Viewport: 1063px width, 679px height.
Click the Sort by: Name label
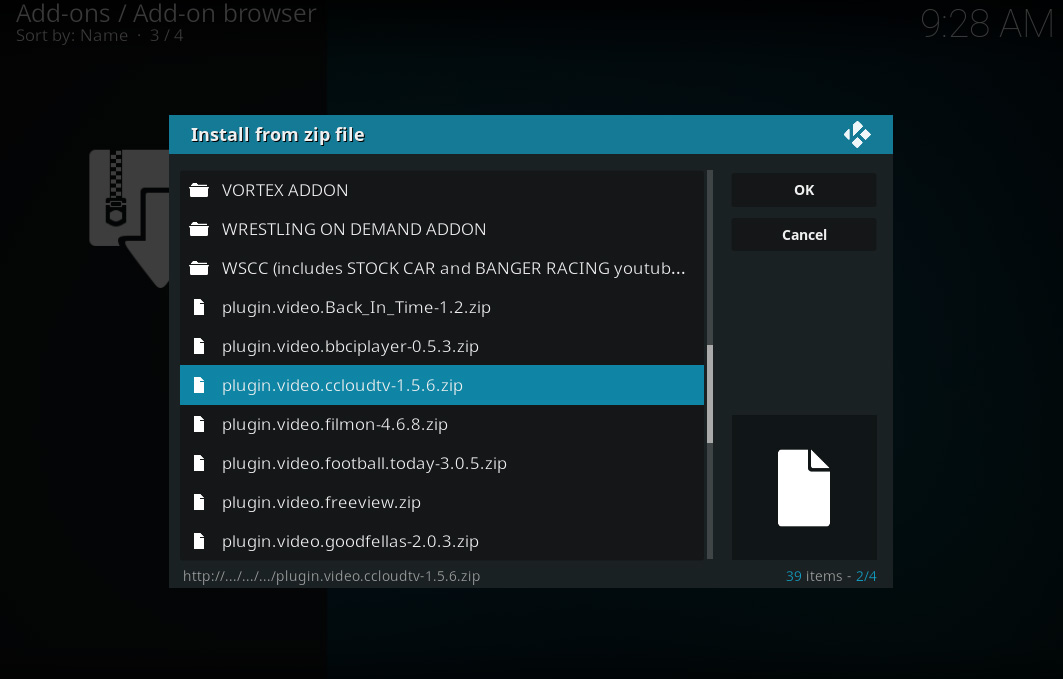pyautogui.click(x=72, y=35)
